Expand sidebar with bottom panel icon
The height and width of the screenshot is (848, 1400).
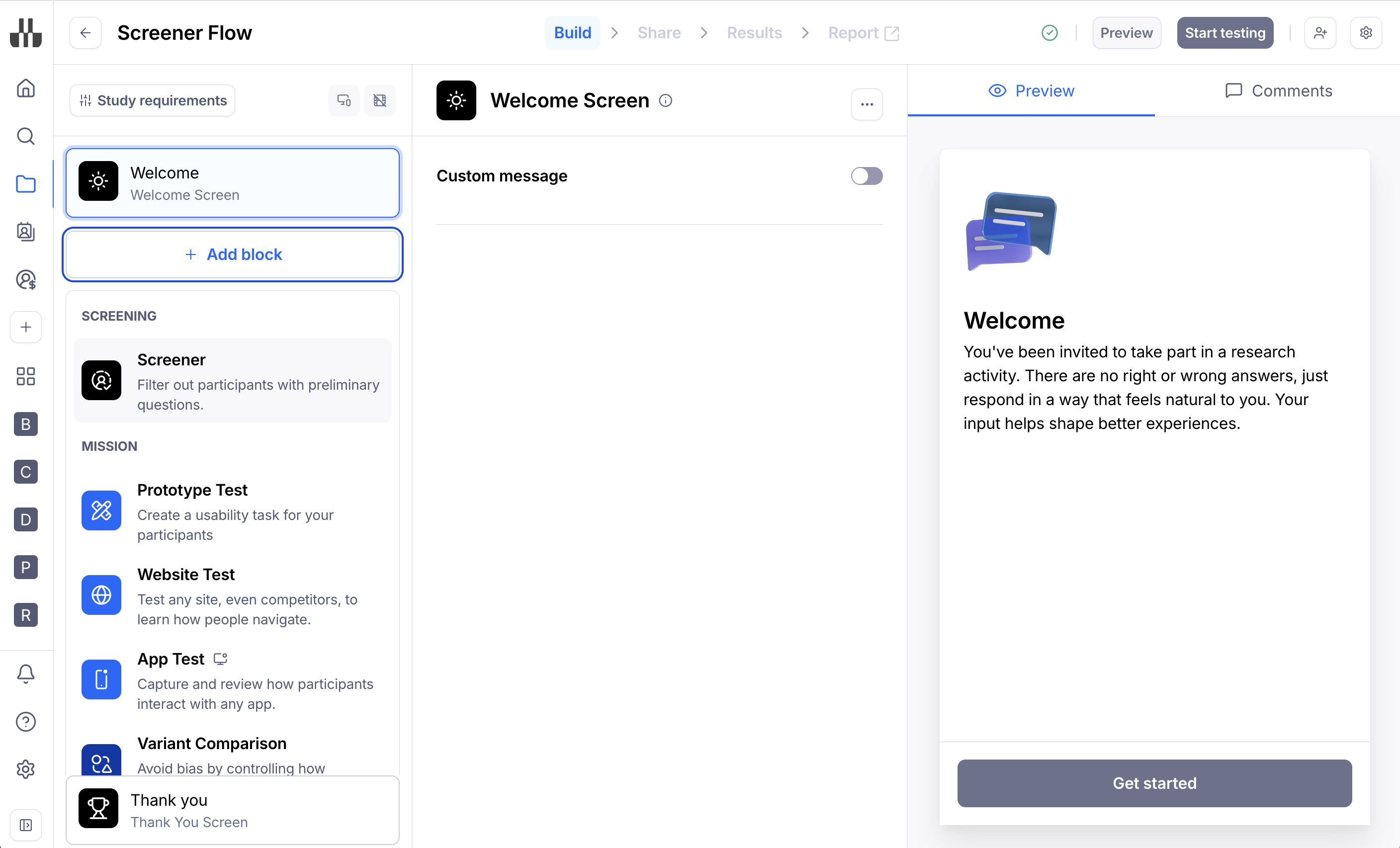coord(25,825)
